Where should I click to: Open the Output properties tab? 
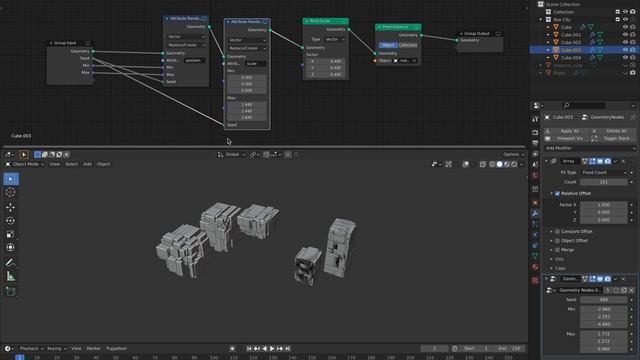tap(535, 143)
